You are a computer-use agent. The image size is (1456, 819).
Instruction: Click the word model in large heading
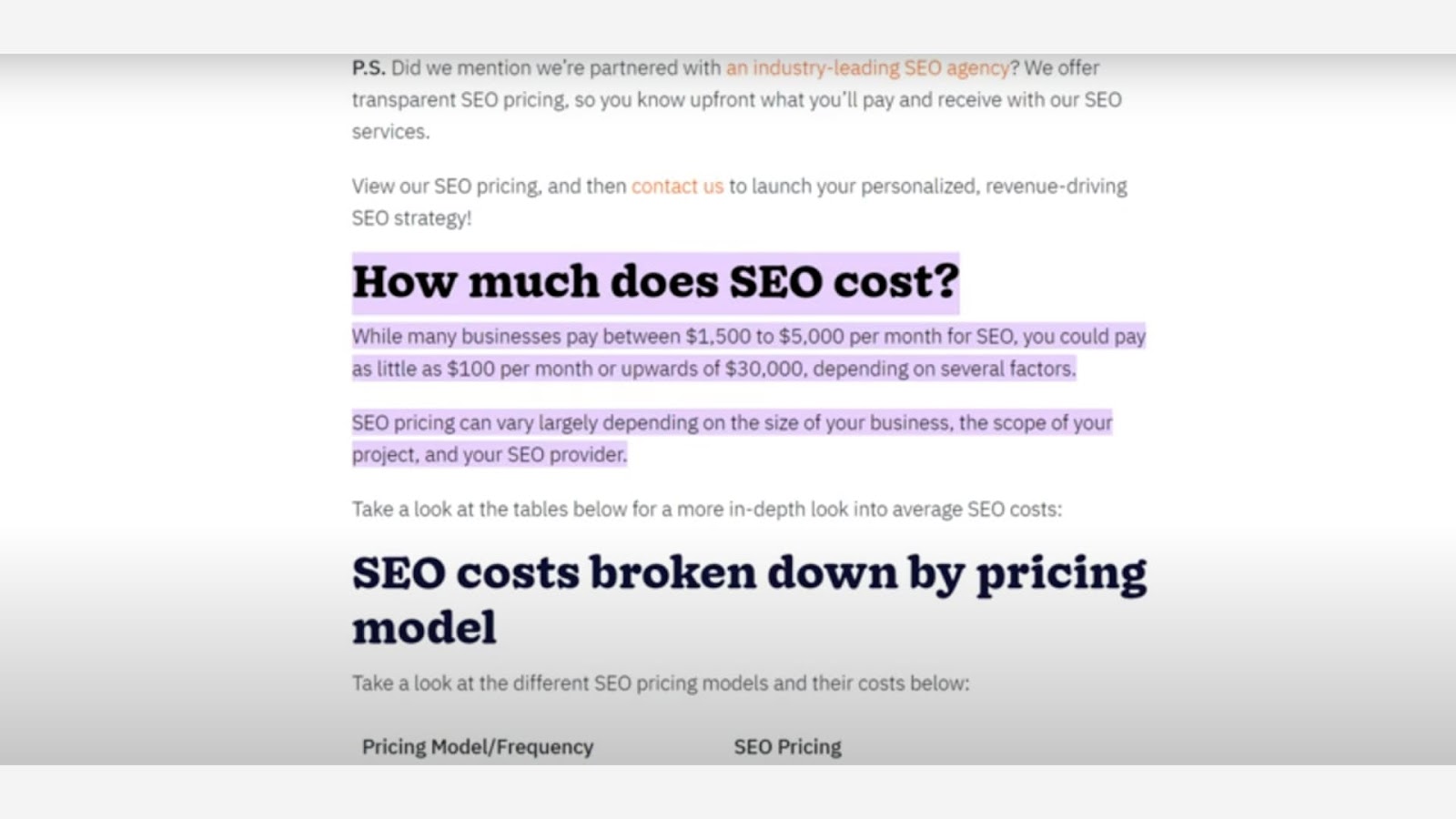coord(424,628)
